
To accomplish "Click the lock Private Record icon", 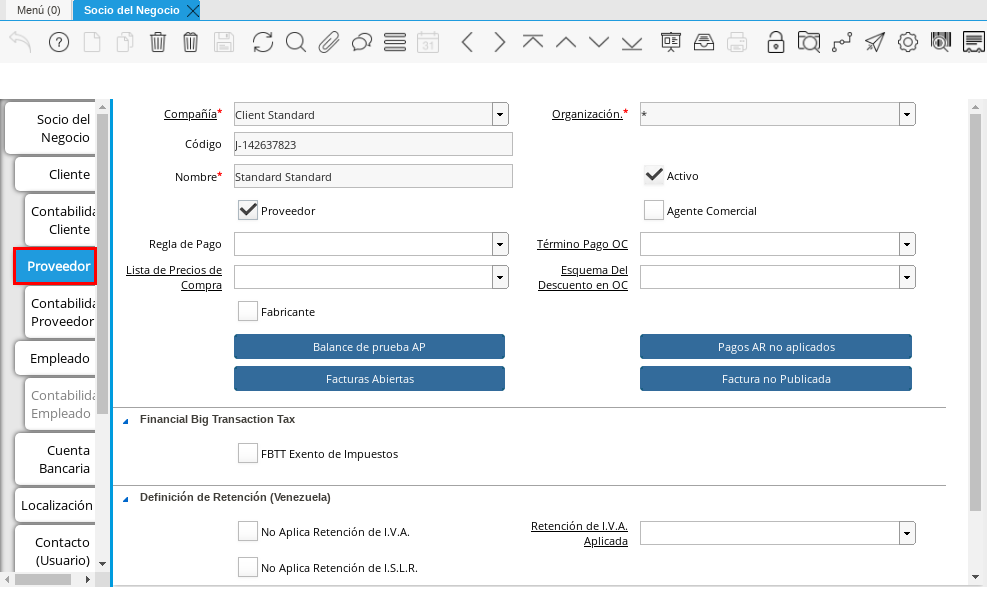I will (x=775, y=42).
